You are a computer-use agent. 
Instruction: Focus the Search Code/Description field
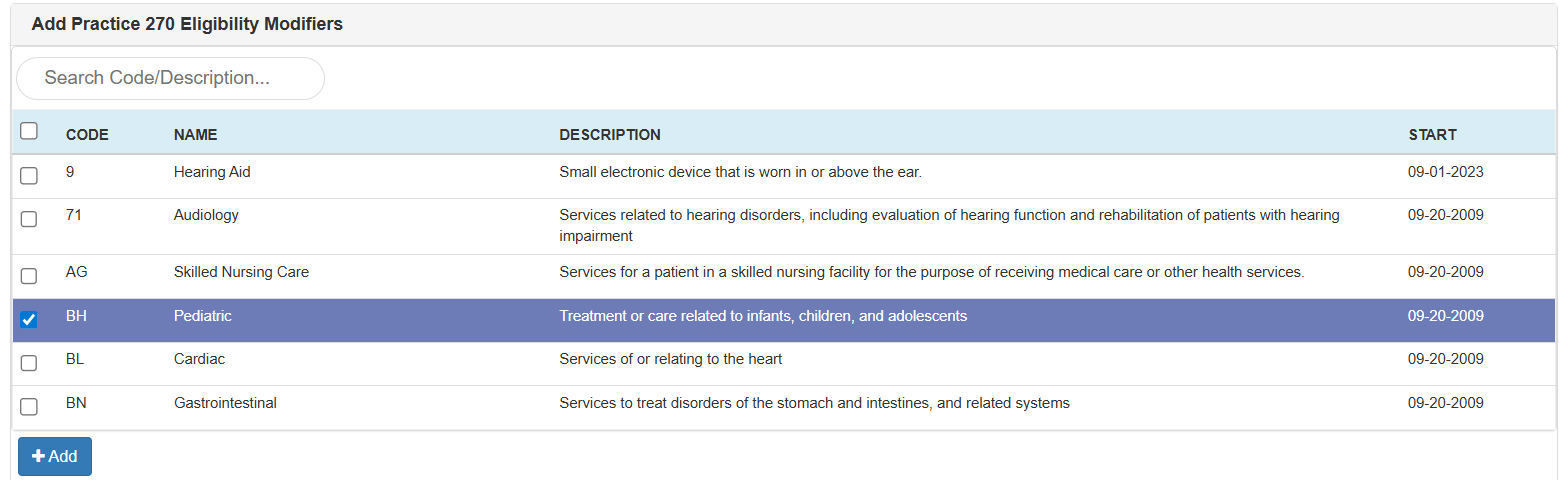pos(170,78)
